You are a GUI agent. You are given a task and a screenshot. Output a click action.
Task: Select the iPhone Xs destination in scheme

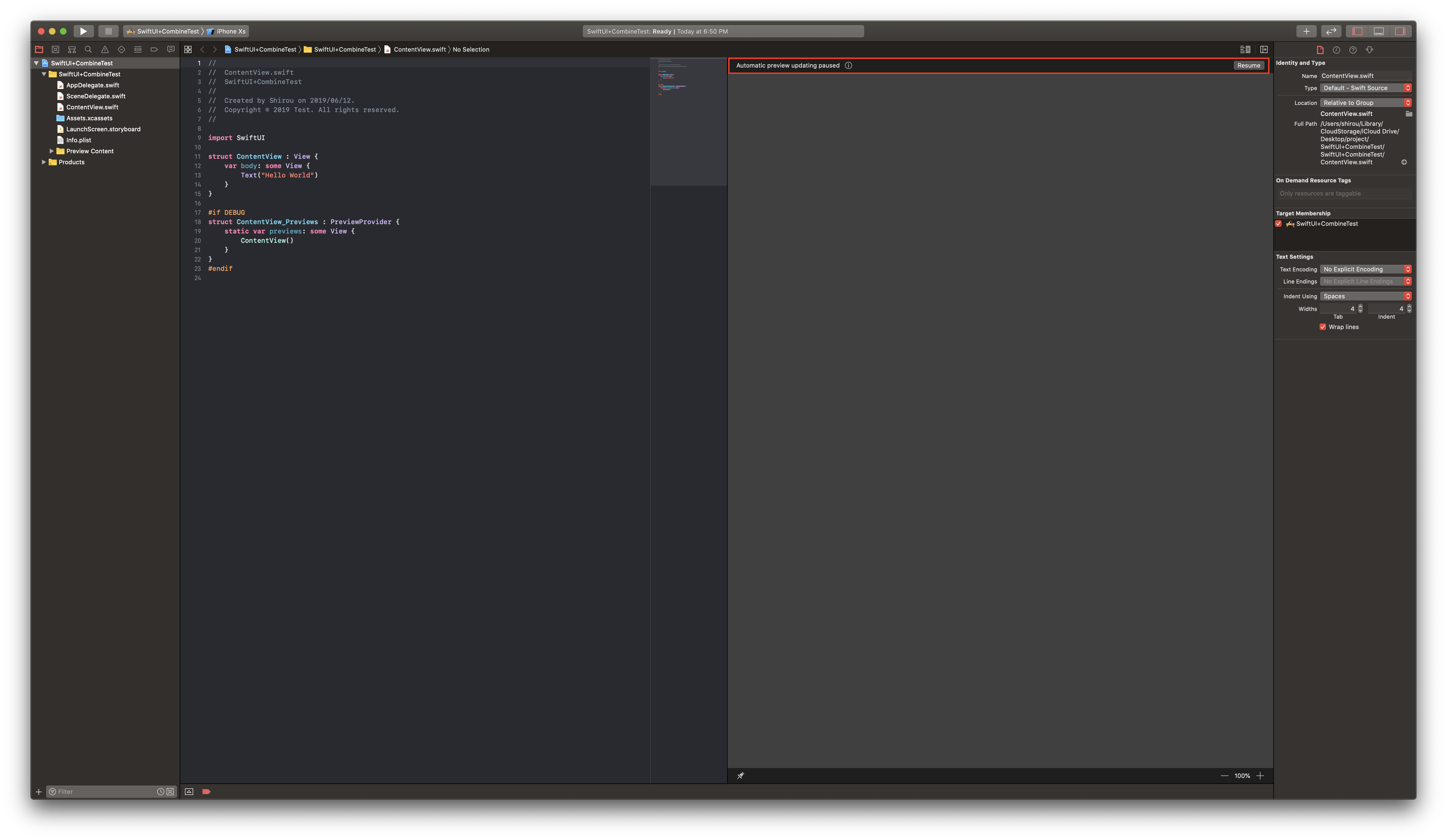(x=231, y=32)
